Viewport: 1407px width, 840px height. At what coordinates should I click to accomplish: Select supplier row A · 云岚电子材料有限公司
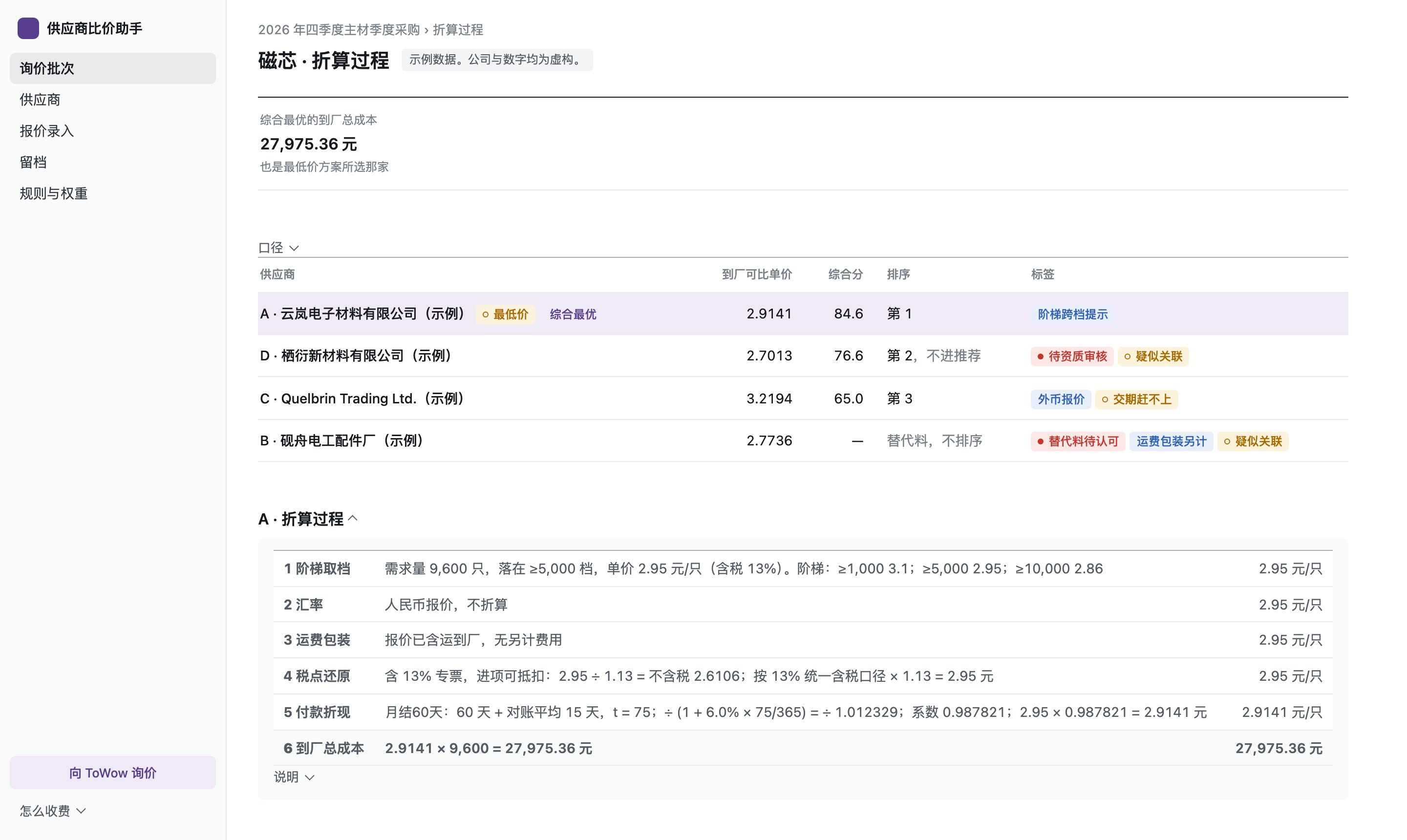[x=802, y=314]
